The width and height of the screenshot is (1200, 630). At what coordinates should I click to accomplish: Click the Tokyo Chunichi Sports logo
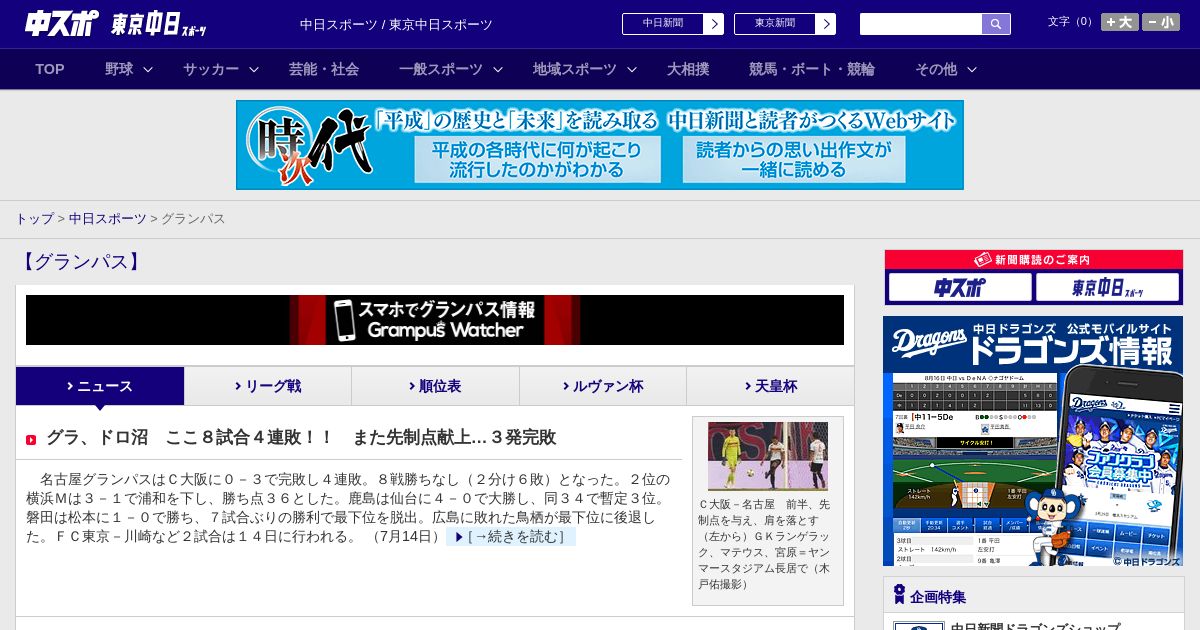[x=160, y=24]
